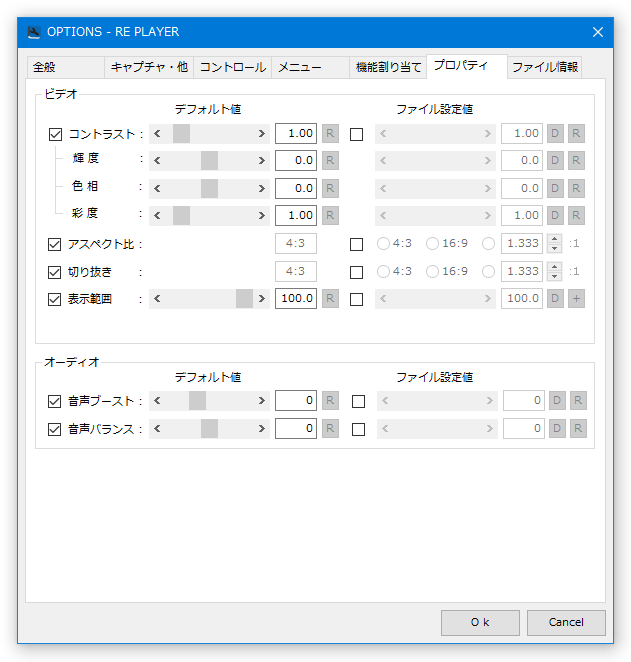Reset default hue (色相) with R button
Image resolution: width=631 pixels, height=662 pixels.
coord(330,188)
